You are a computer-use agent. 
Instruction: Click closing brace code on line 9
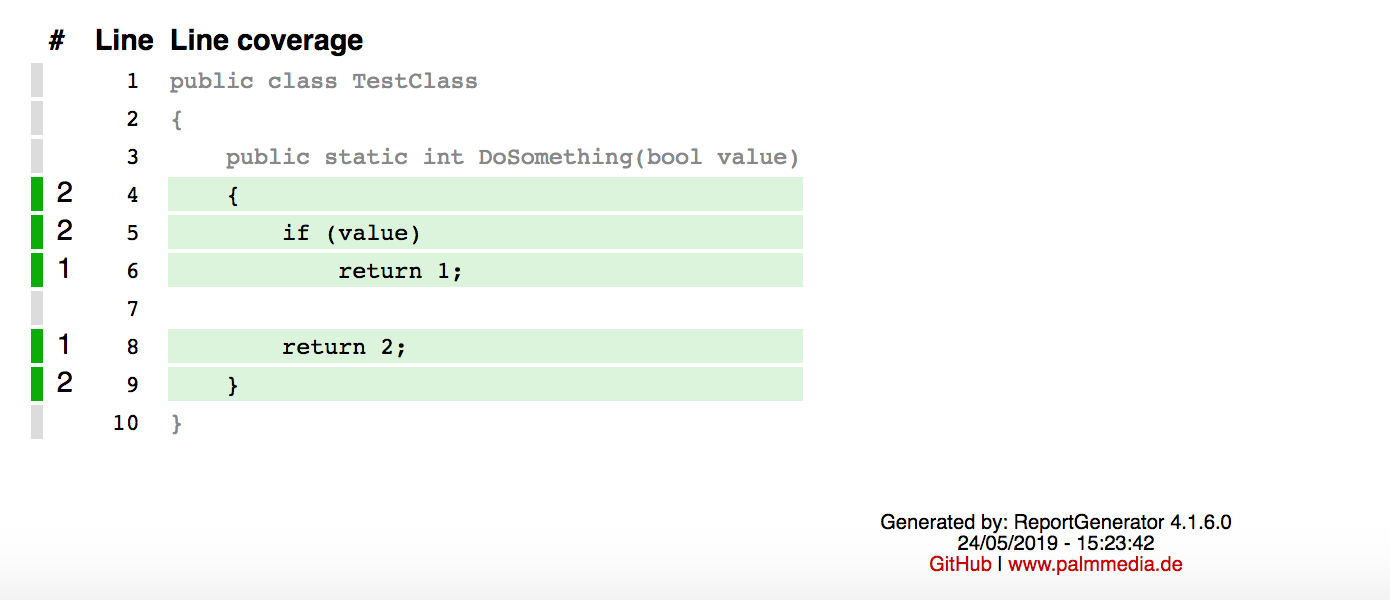click(233, 385)
